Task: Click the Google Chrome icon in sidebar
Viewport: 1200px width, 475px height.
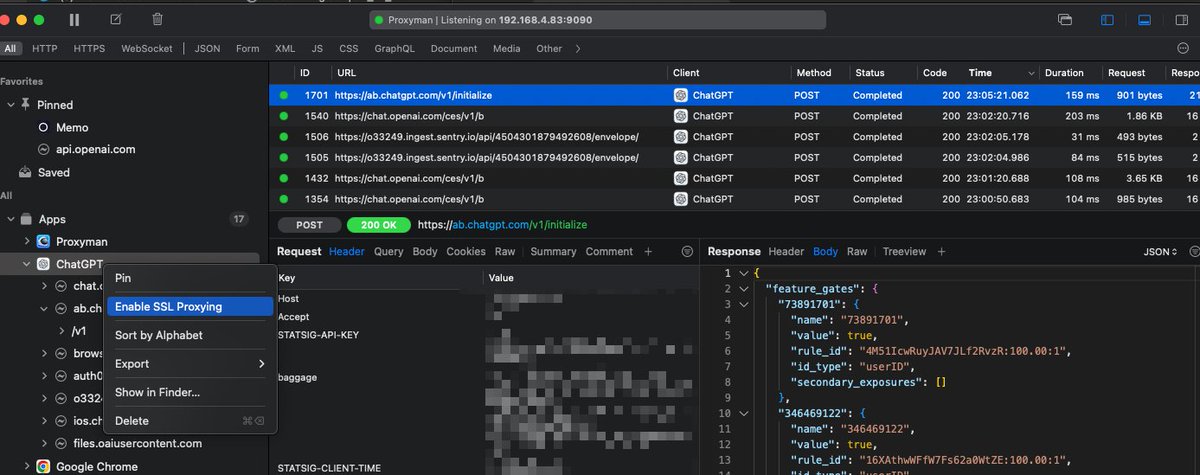Action: click(x=44, y=466)
